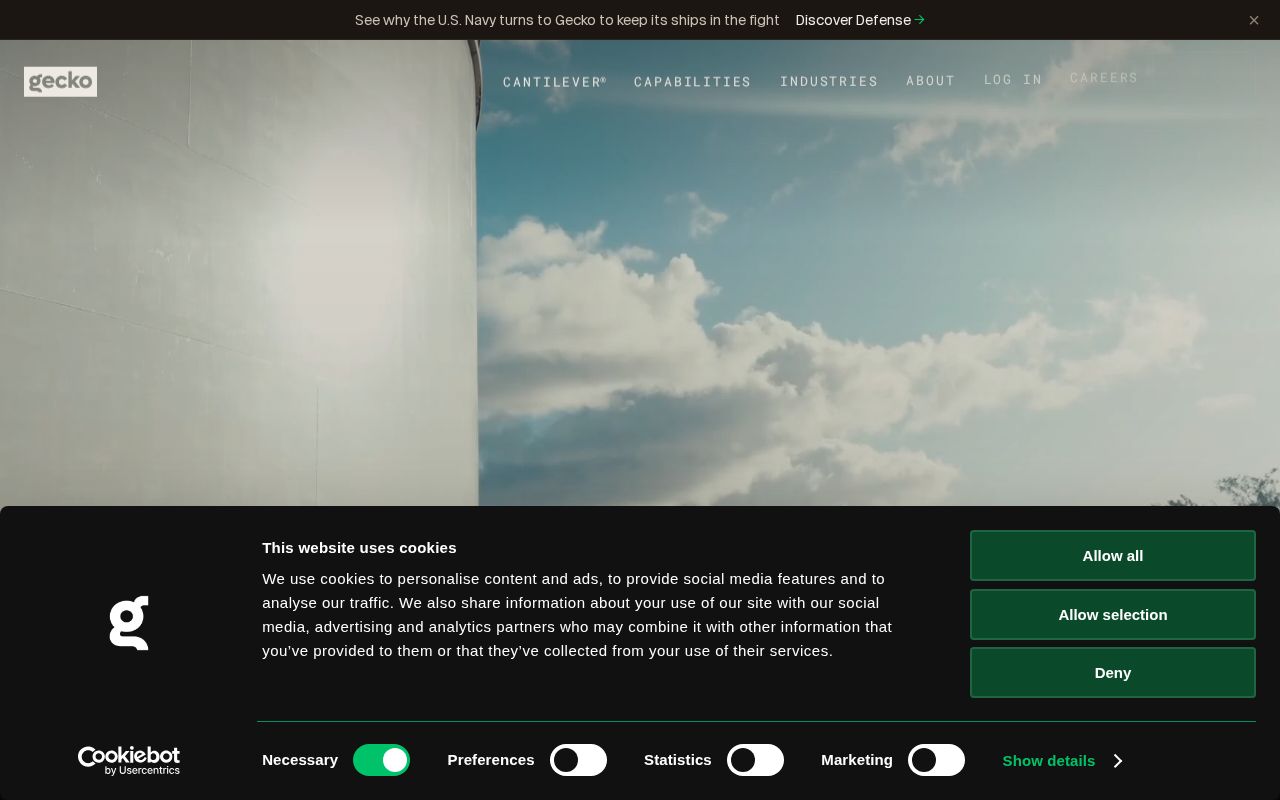Open the Capabilities menu
This screenshot has height=800, width=1280.
[x=692, y=82]
